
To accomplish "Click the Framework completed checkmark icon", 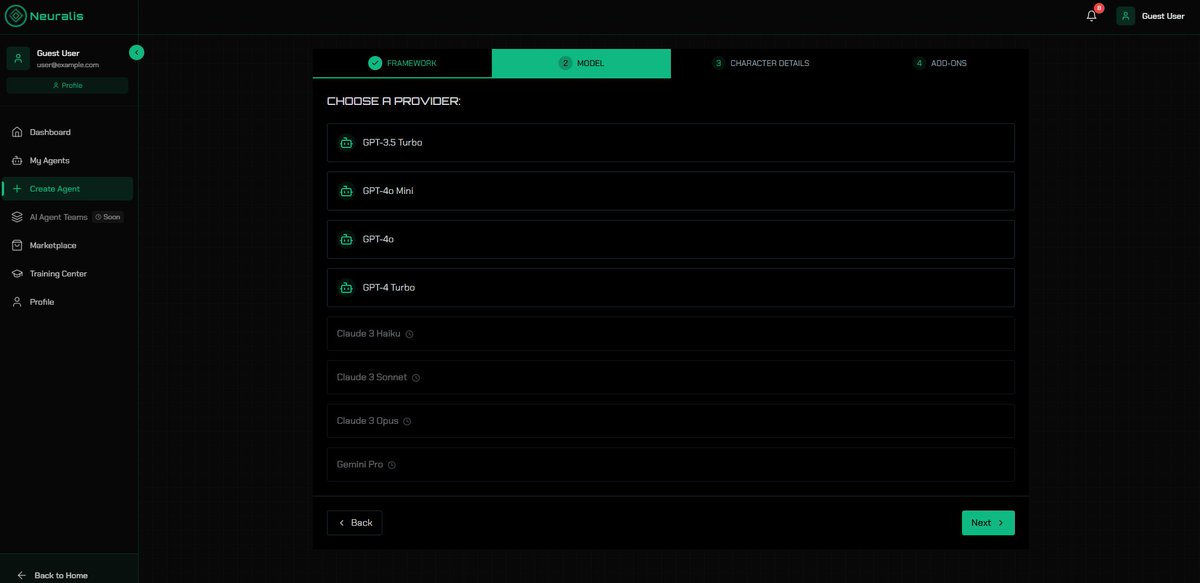I will pyautogui.click(x=375, y=63).
